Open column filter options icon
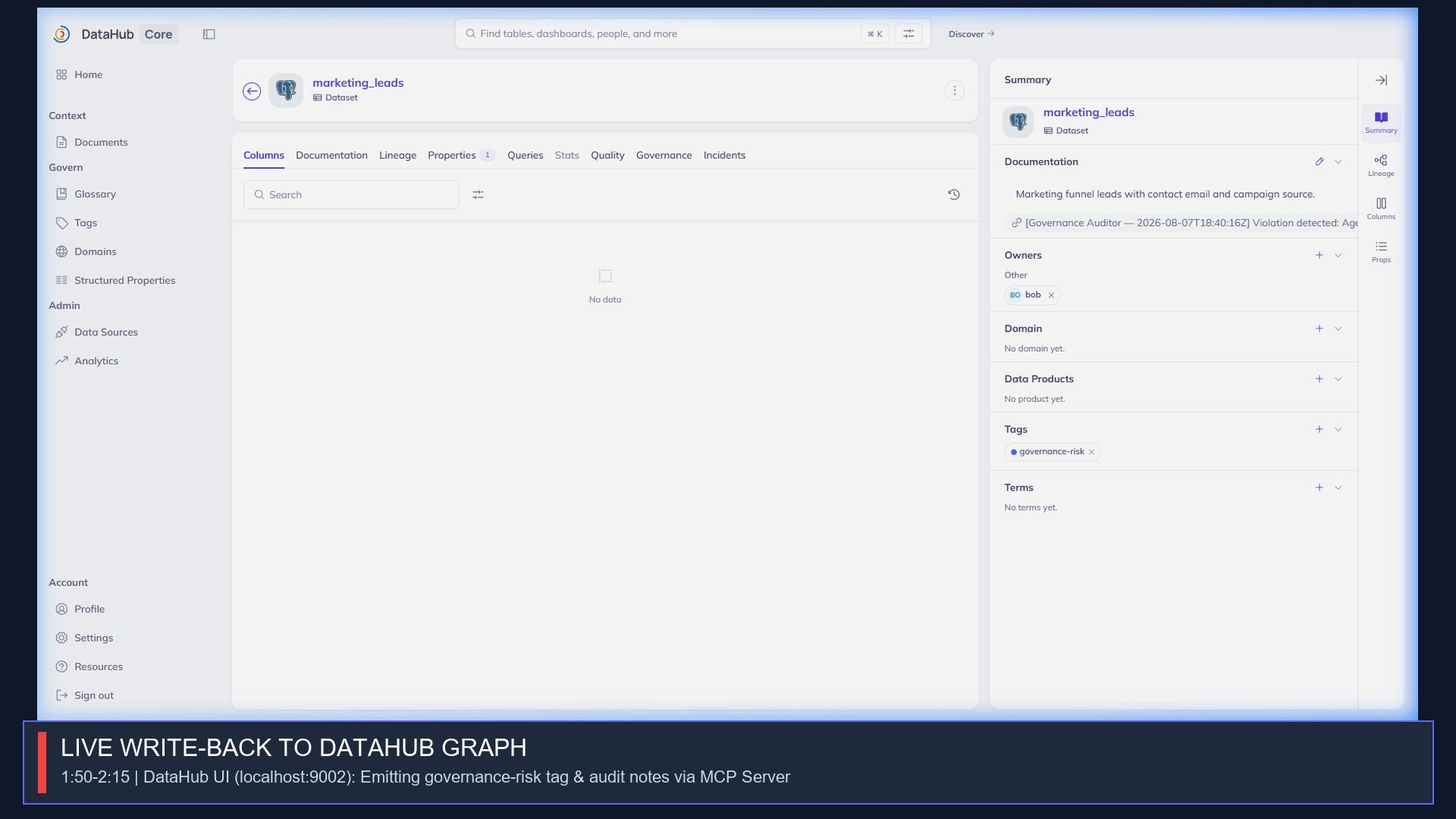 pos(478,195)
